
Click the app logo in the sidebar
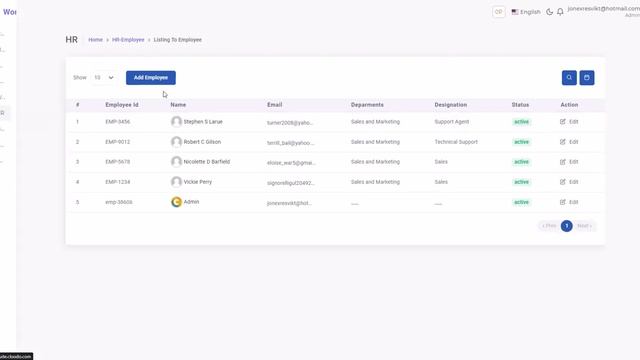click(x=9, y=12)
